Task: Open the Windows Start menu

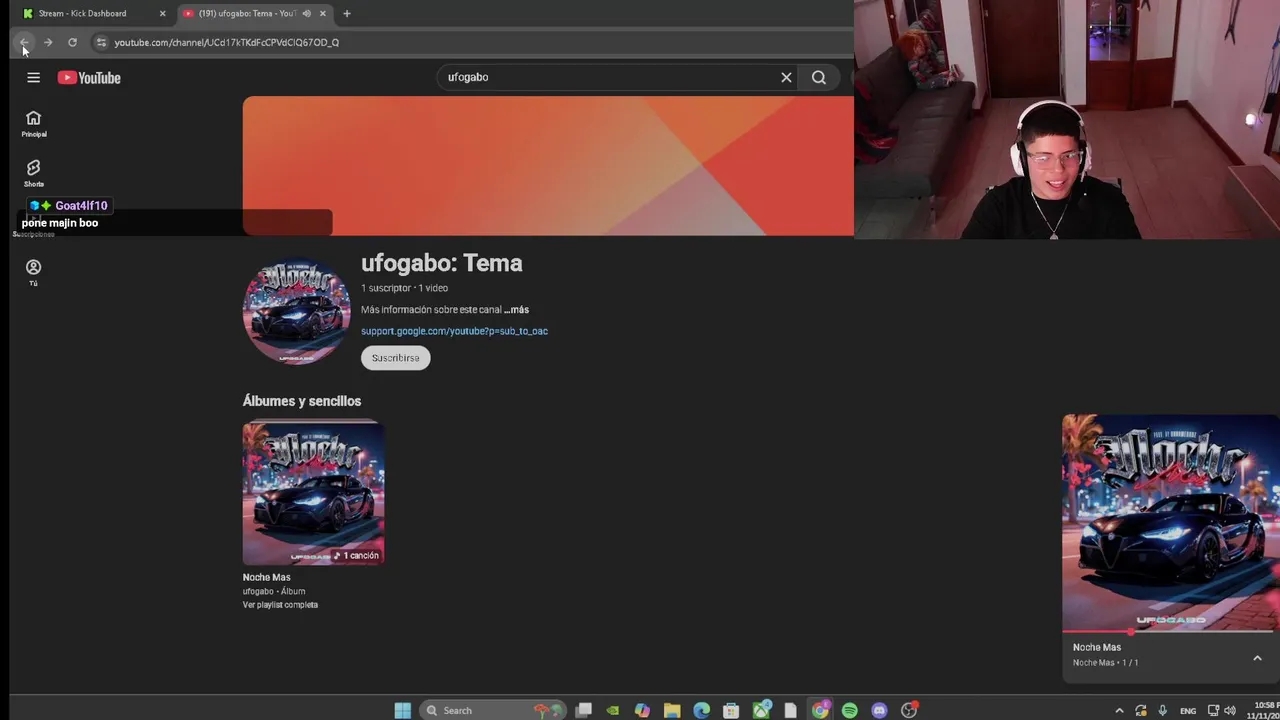Action: pos(402,710)
